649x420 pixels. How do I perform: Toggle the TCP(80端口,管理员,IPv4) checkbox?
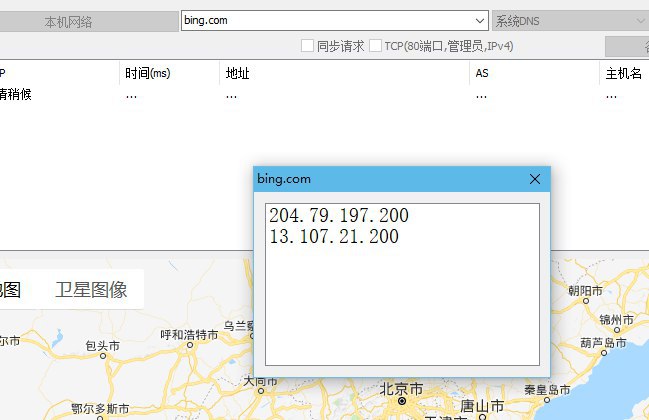(x=376, y=46)
